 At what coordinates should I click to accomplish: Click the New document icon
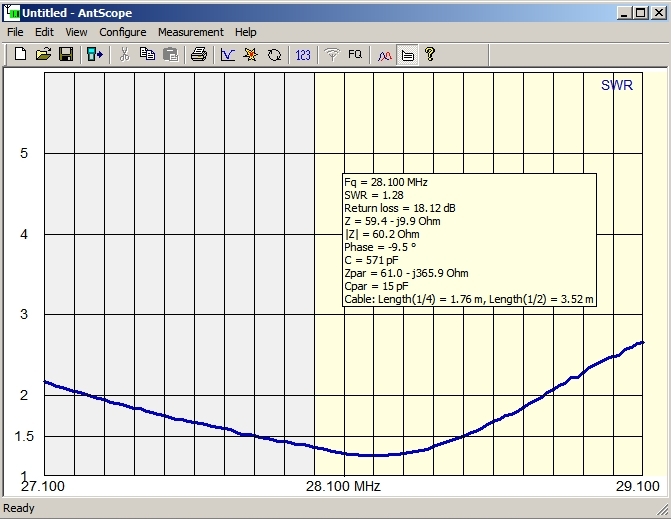[x=20, y=54]
